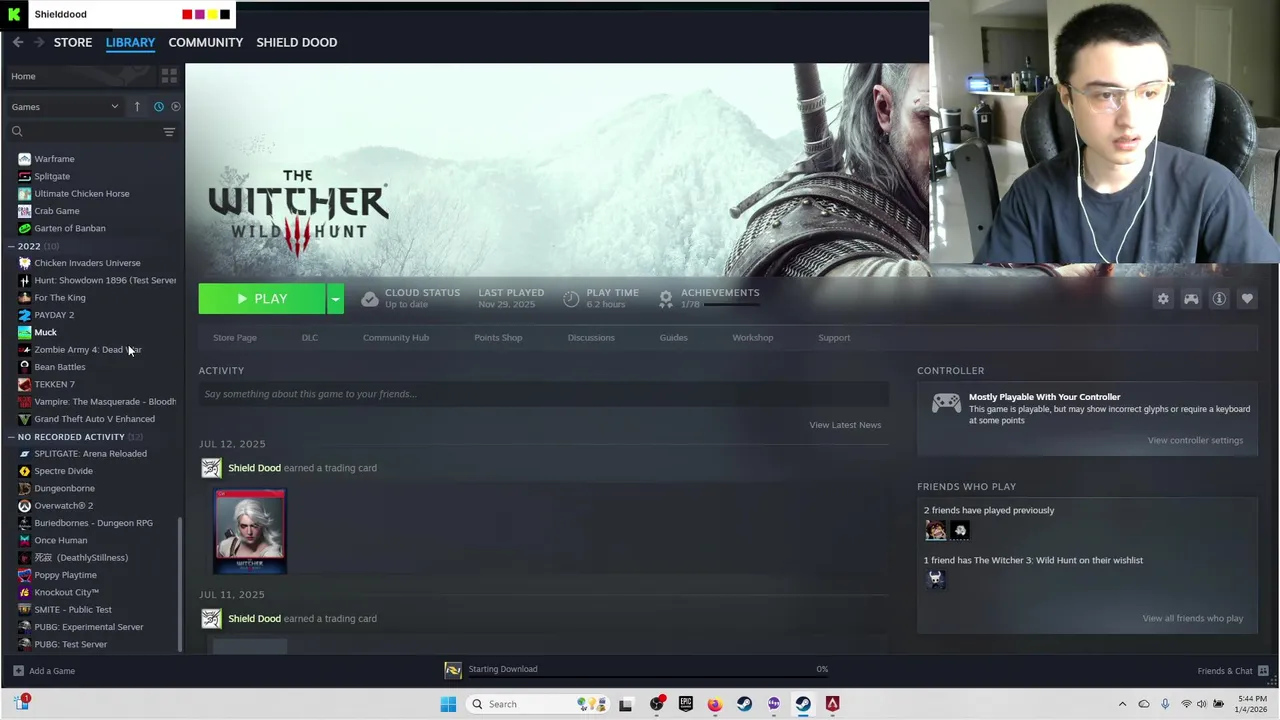Click the red overlay color swatch
Screen dimensions: 1280x720
coord(187,14)
